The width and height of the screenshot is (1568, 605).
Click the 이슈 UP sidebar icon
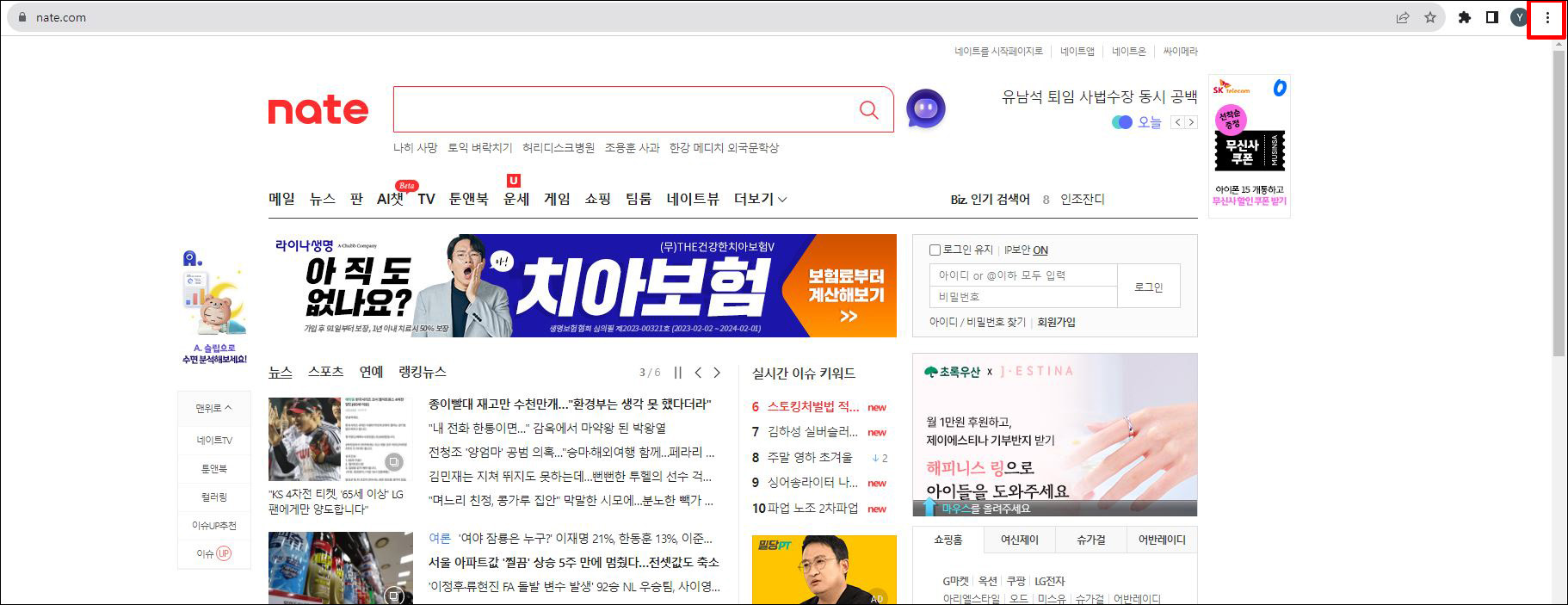coord(214,553)
